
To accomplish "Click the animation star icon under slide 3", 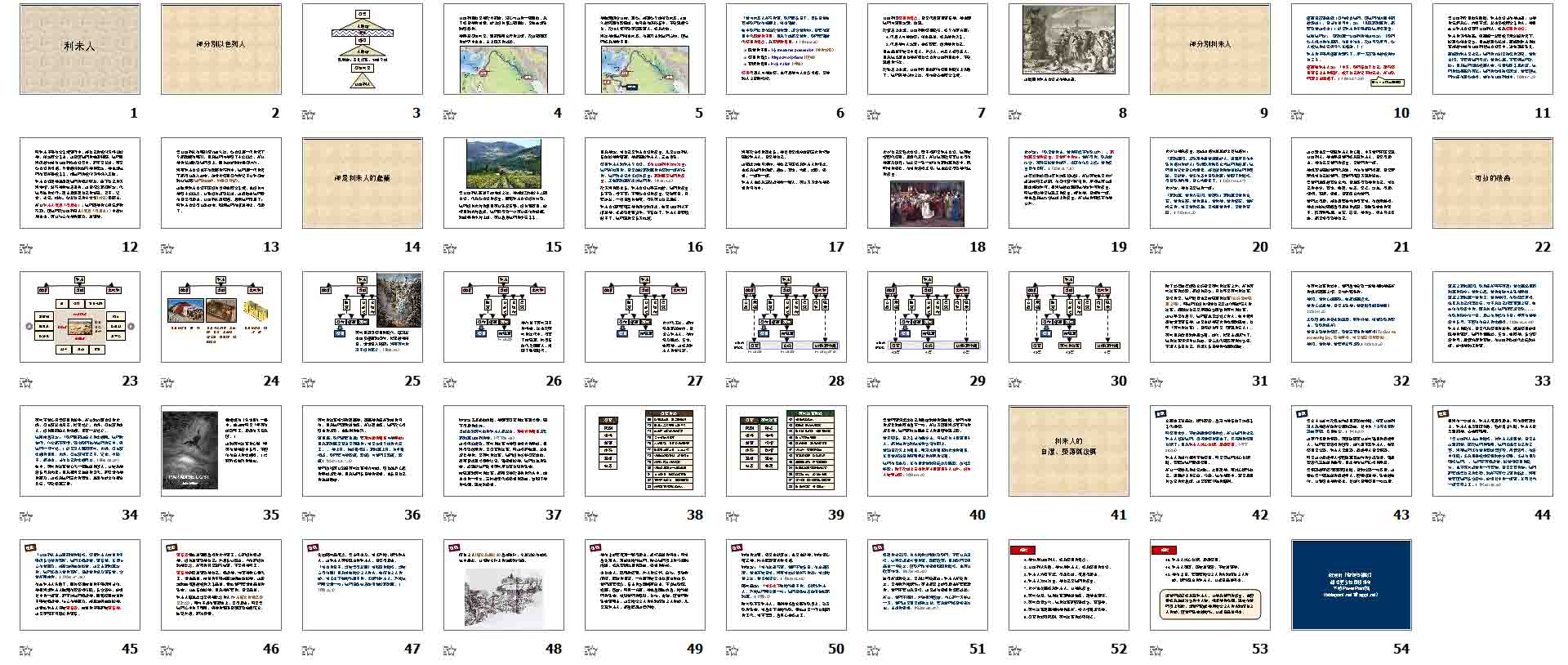I will [x=309, y=114].
